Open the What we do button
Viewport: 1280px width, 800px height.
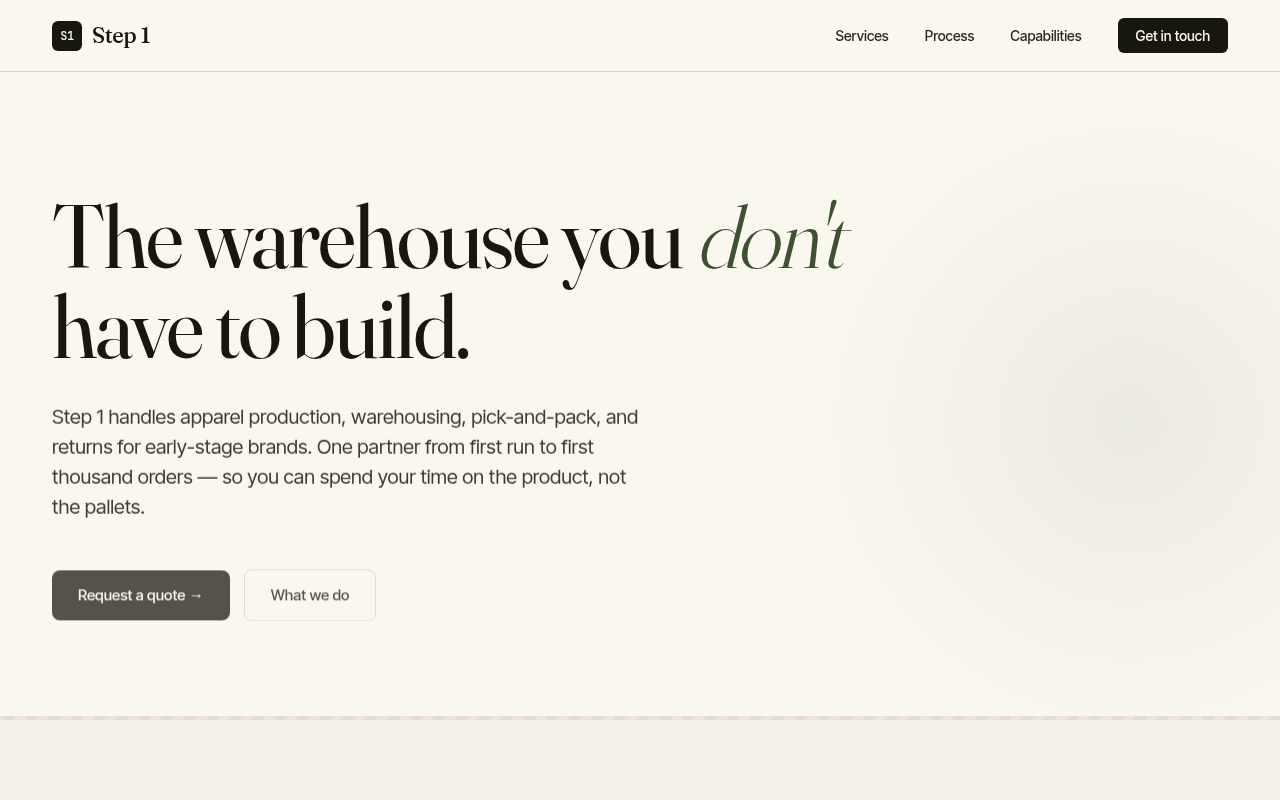tap(310, 595)
